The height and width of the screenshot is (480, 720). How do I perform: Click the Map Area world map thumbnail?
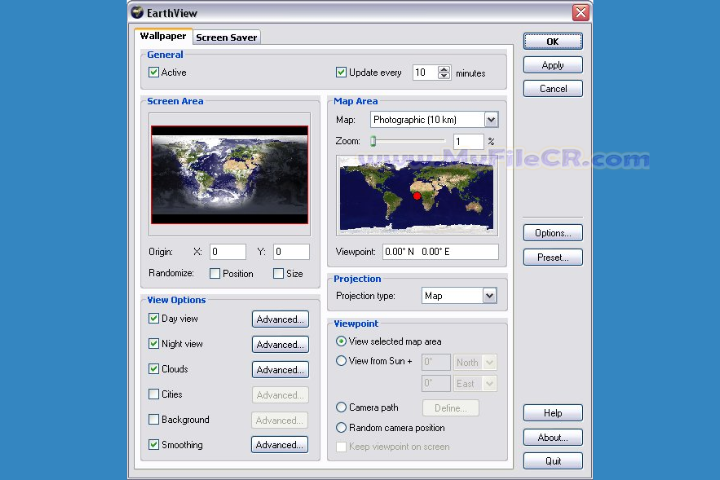[416, 197]
